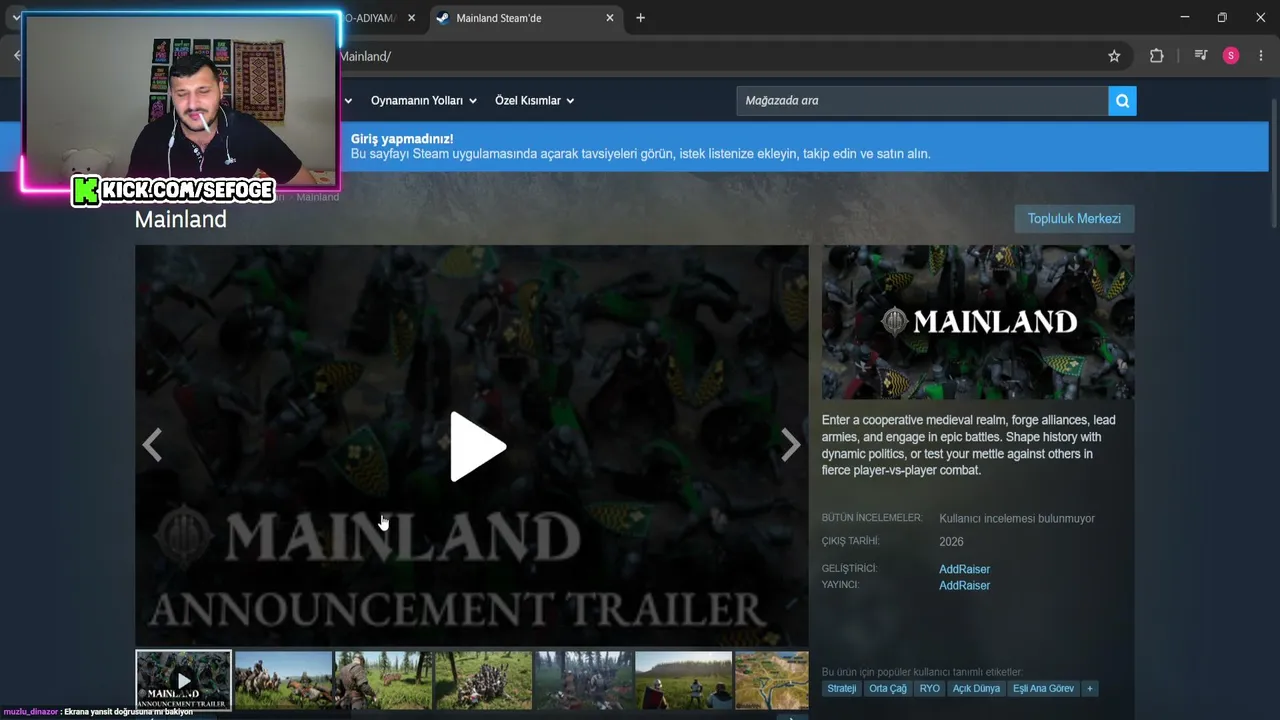This screenshot has width=1280, height=720.
Task: Bookmark this page with the star icon
Action: (x=1114, y=56)
